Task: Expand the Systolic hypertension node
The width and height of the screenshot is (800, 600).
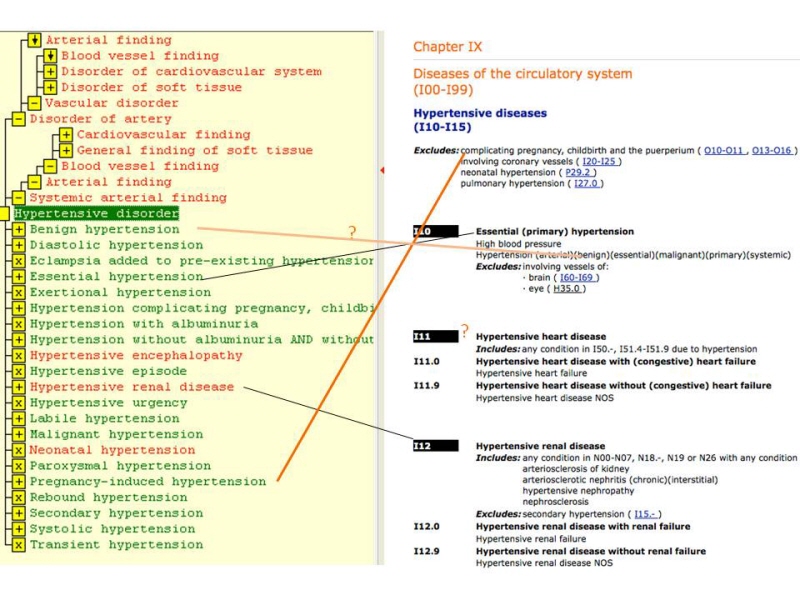Action: click(x=18, y=530)
